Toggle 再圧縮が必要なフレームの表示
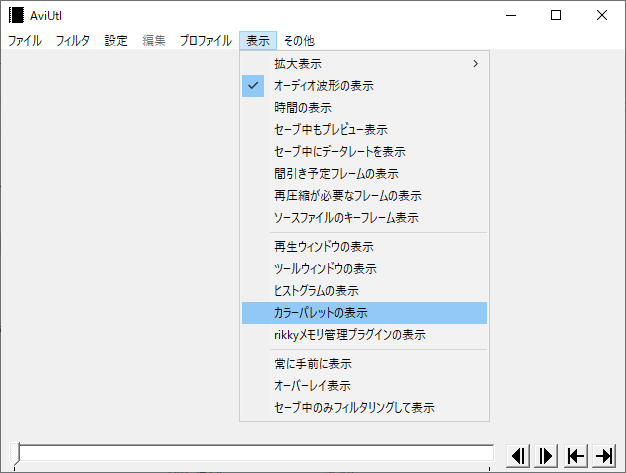Screen dimensions: 626x473 tap(365, 196)
